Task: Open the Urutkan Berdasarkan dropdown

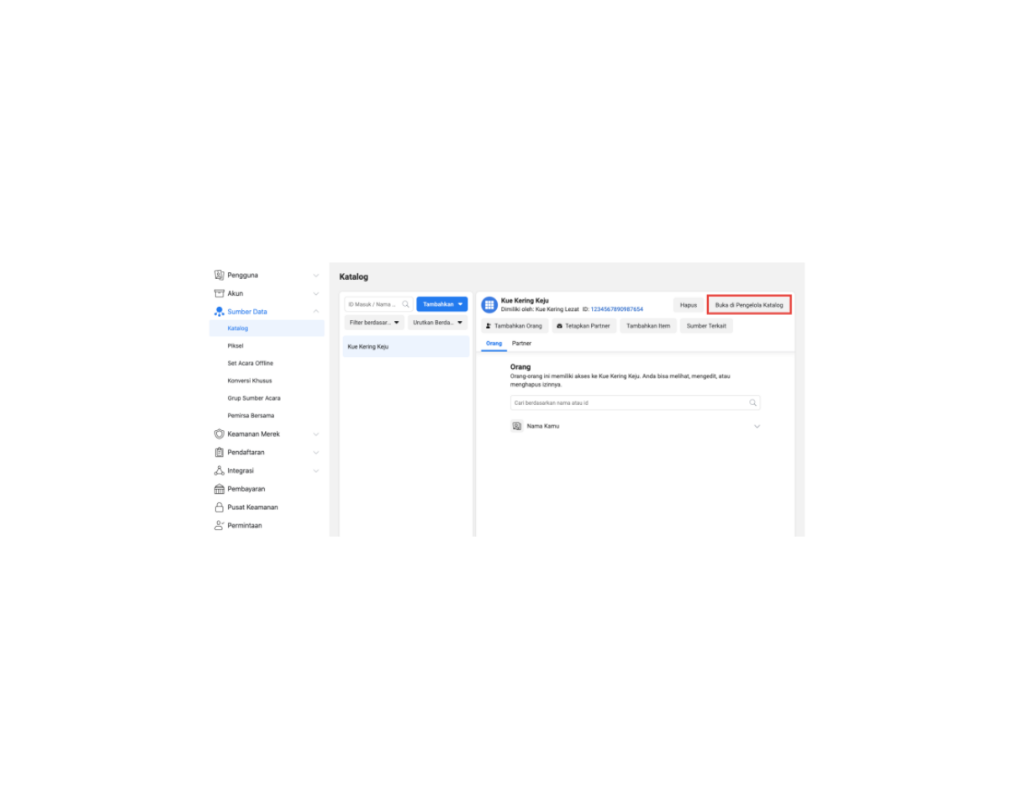Action: click(x=438, y=323)
